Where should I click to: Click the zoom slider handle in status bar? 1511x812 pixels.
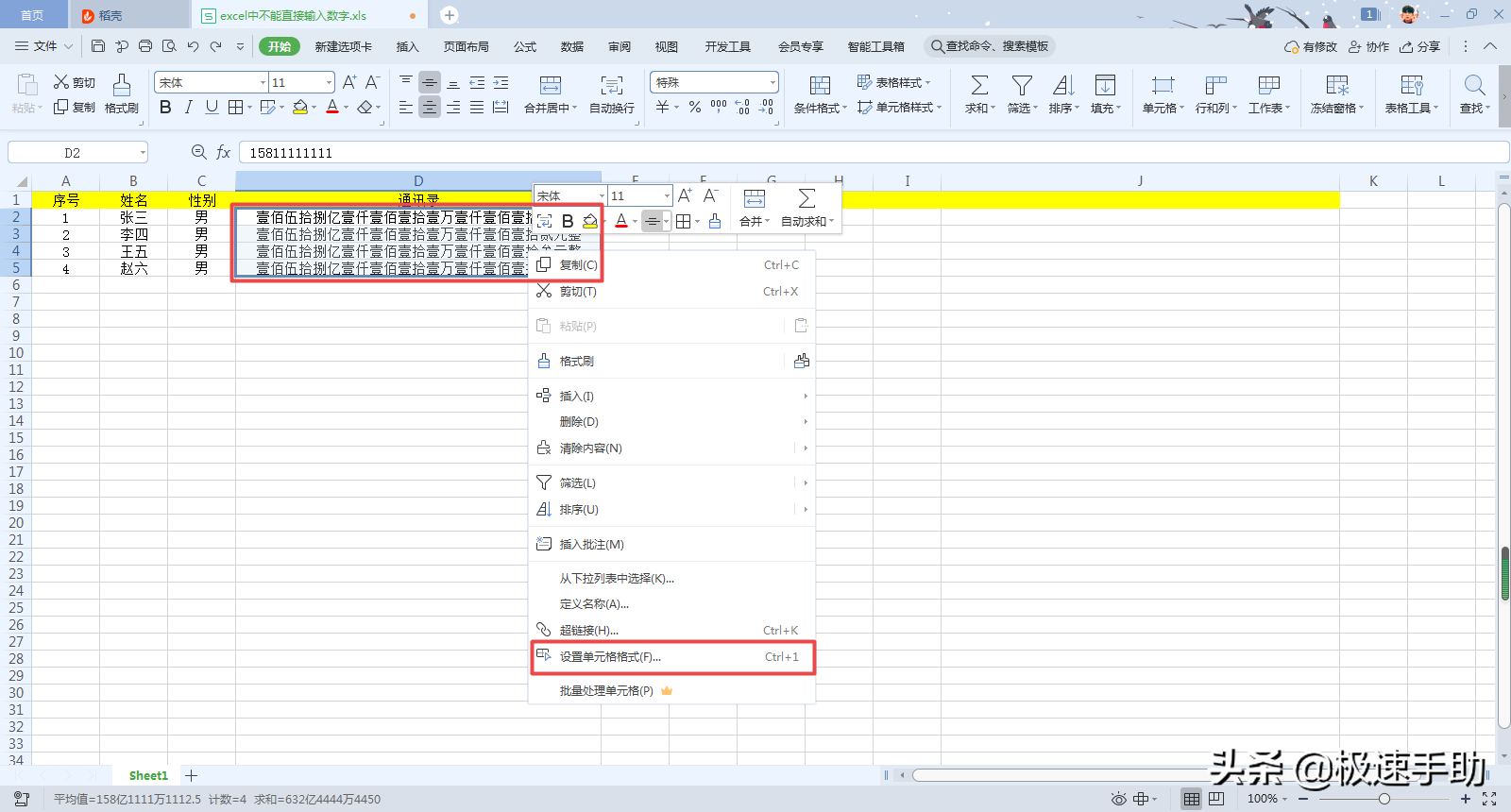pos(1384,799)
